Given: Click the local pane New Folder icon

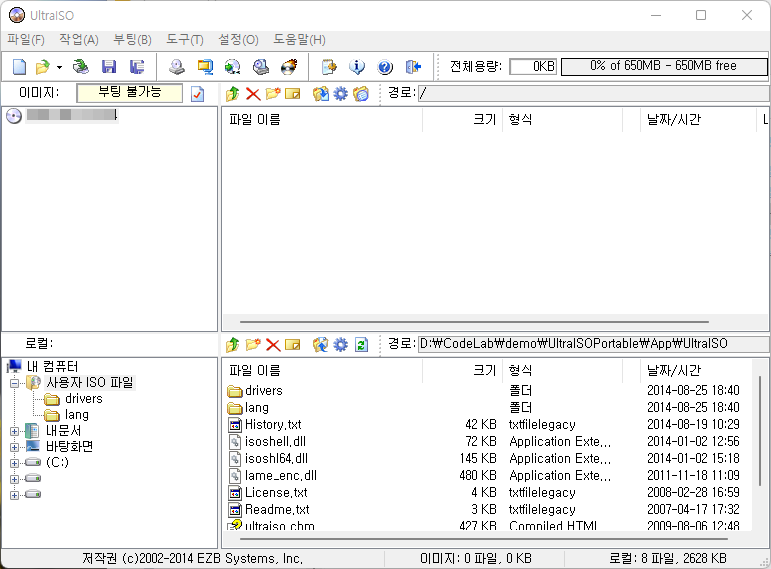Looking at the screenshot, I should (x=253, y=345).
